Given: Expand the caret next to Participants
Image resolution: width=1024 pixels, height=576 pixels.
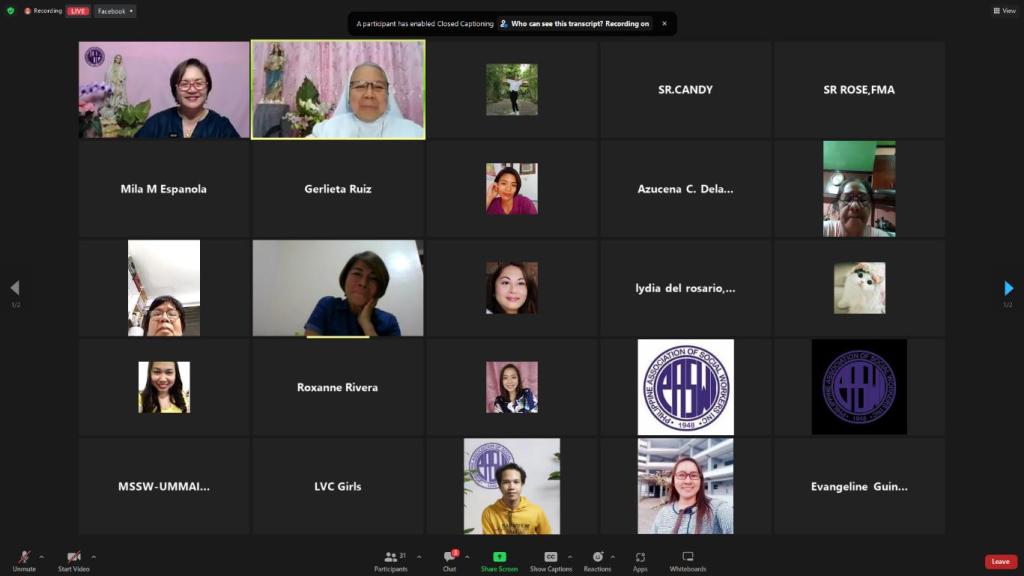Looking at the screenshot, I should (418, 557).
